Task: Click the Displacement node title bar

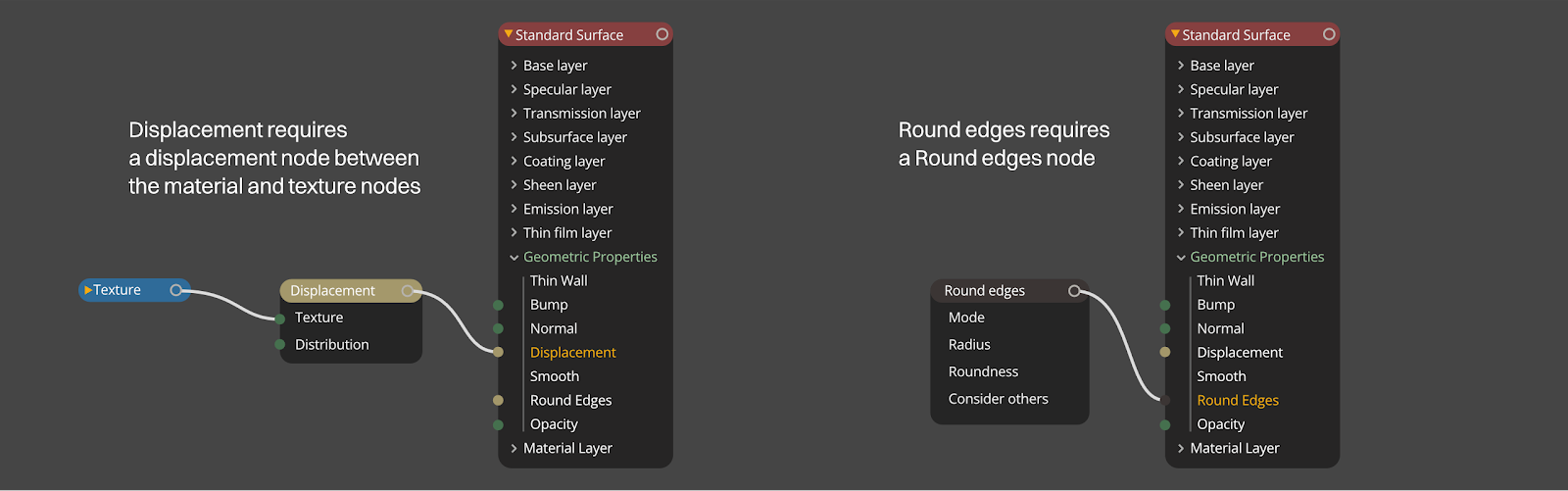Action: point(333,291)
